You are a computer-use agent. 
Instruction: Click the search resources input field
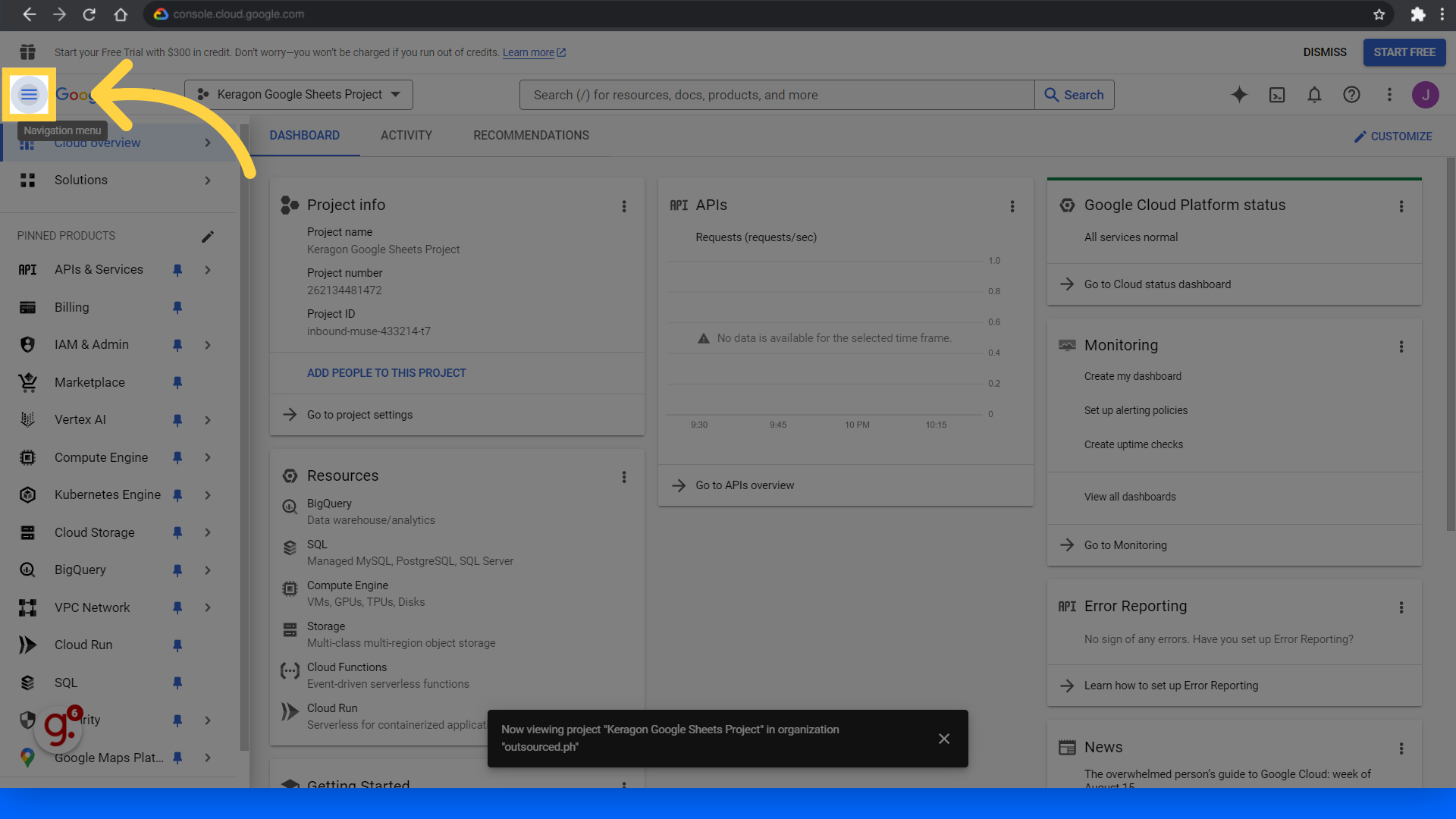click(x=777, y=95)
